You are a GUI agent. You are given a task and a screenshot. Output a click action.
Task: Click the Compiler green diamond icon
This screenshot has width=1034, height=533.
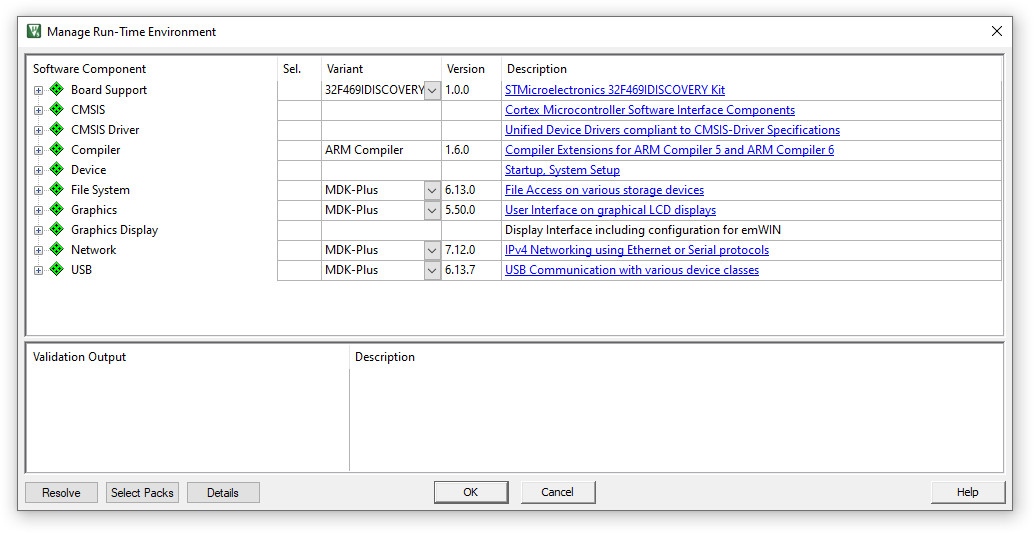[57, 150]
